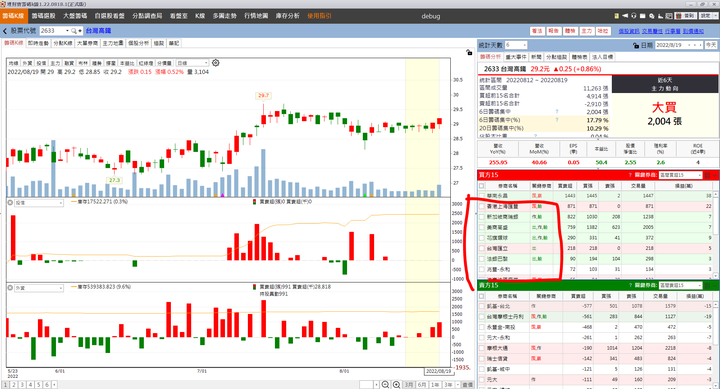
Task: Go to previous date arrow in date field
Action: (x=694, y=45)
